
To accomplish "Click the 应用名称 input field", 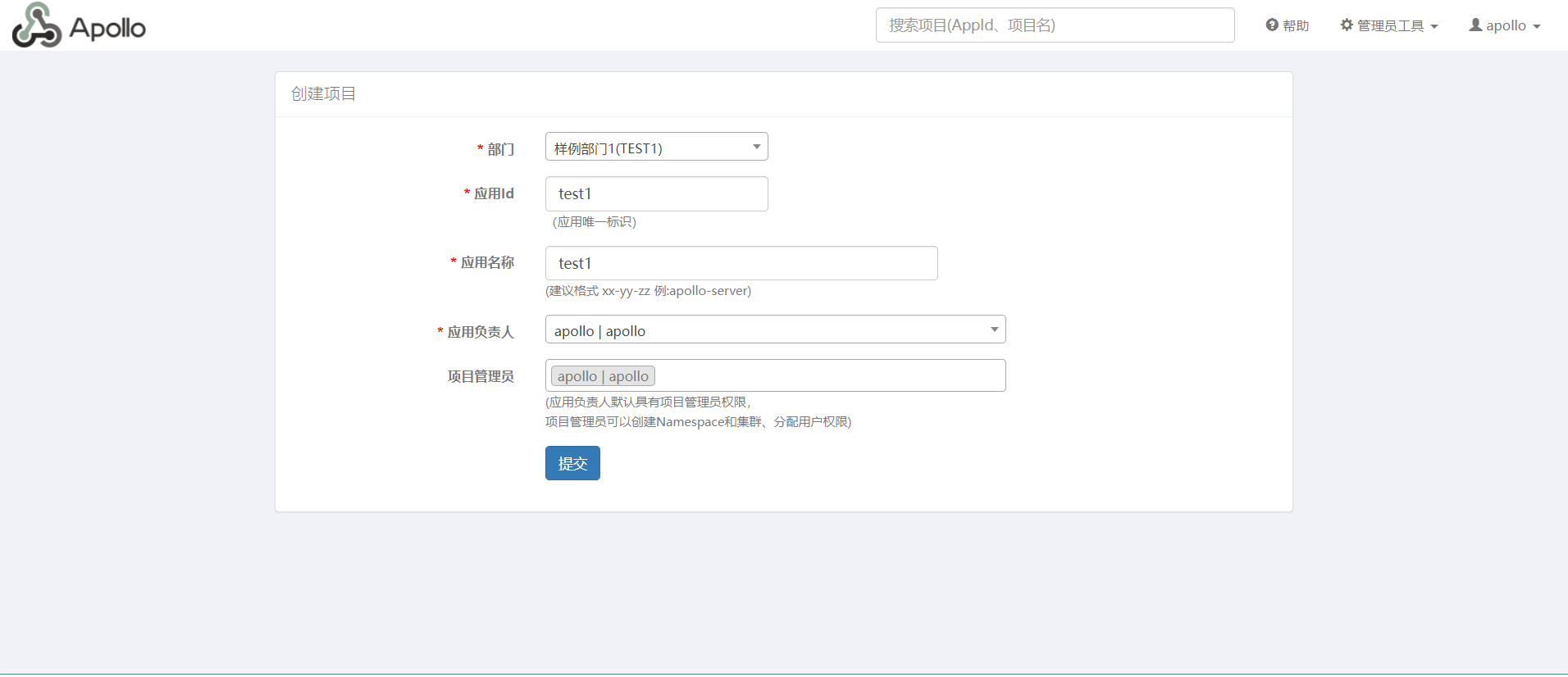I will [x=741, y=263].
